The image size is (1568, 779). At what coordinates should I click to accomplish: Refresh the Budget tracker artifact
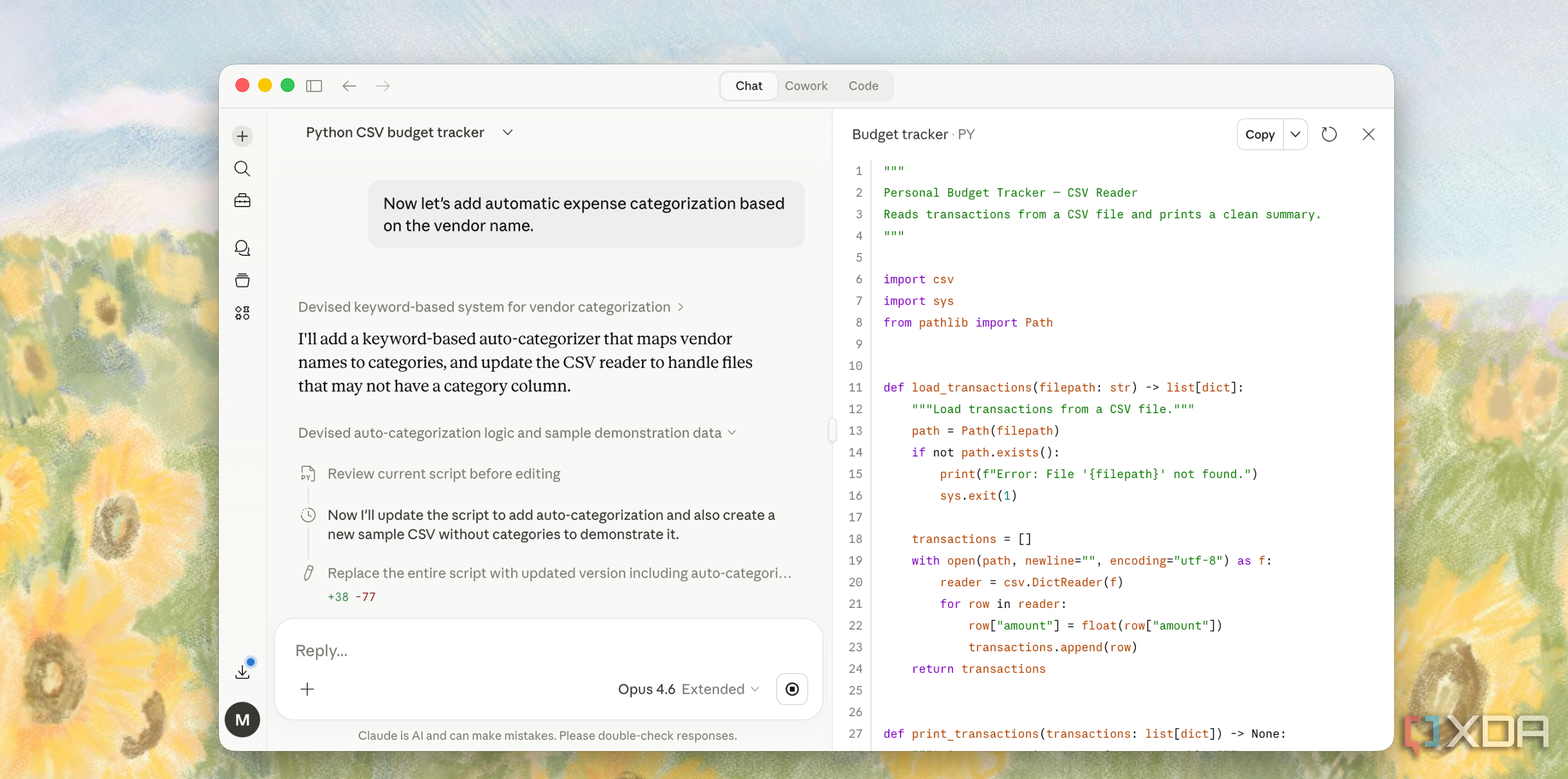pos(1329,134)
